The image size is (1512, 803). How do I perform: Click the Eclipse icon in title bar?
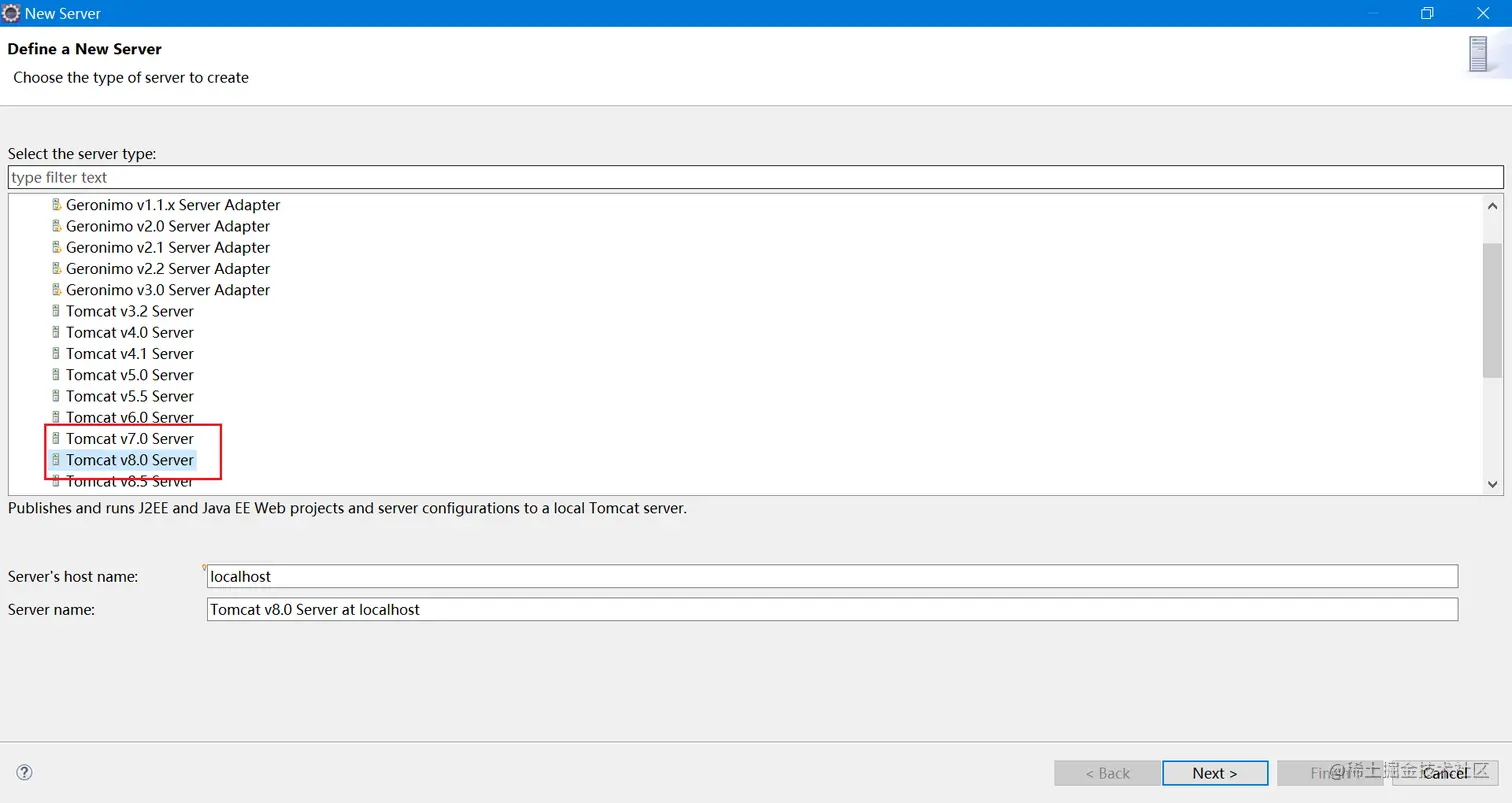12,13
